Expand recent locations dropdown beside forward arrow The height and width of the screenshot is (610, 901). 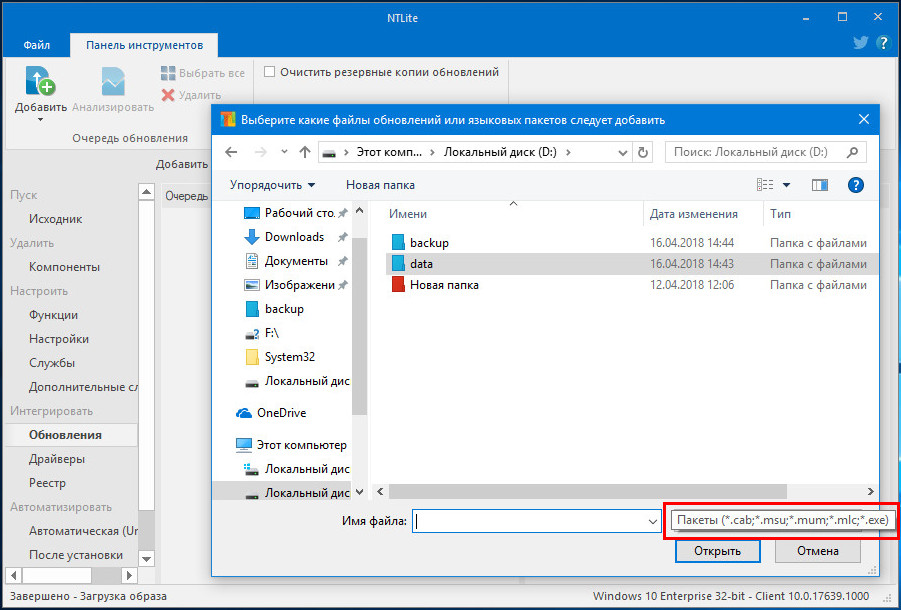click(x=284, y=152)
